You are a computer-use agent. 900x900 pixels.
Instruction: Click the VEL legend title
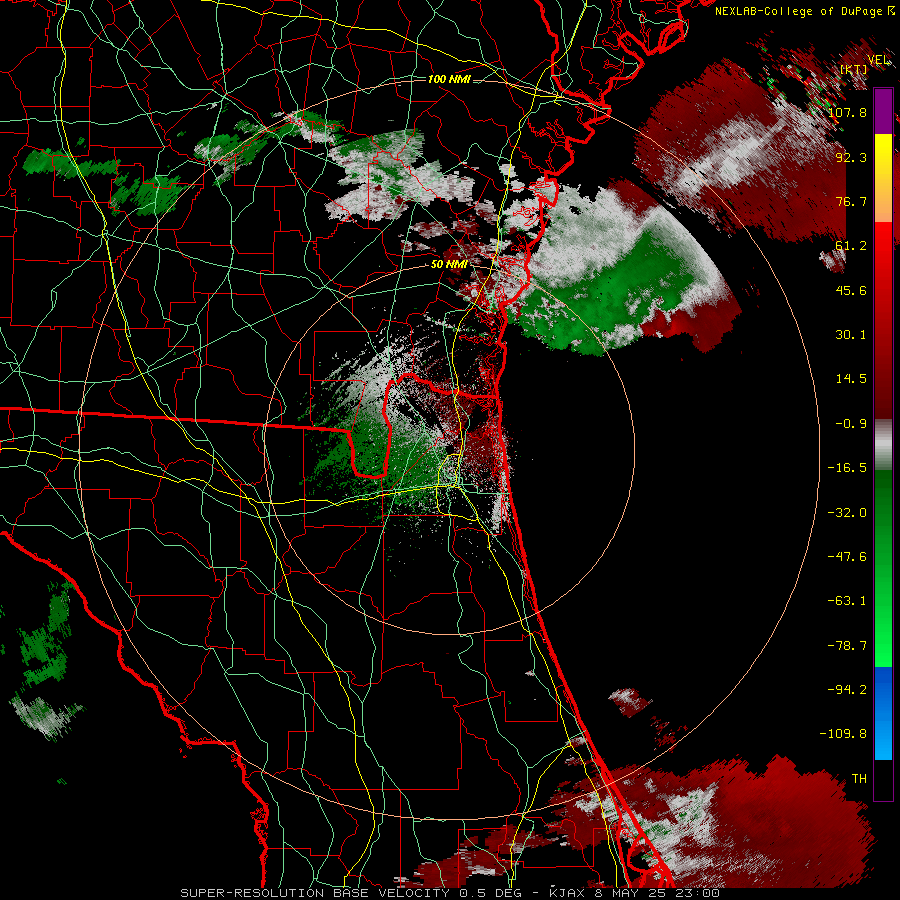click(878, 60)
